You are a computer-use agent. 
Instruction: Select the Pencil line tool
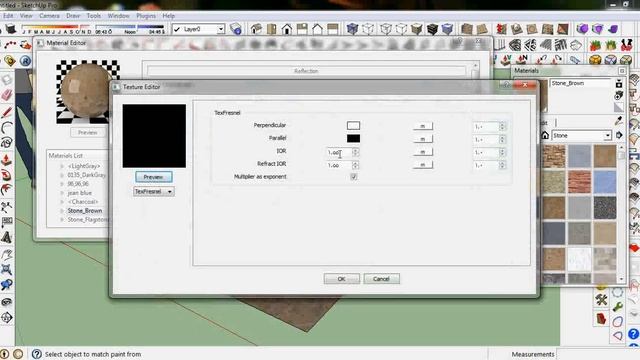7,112
